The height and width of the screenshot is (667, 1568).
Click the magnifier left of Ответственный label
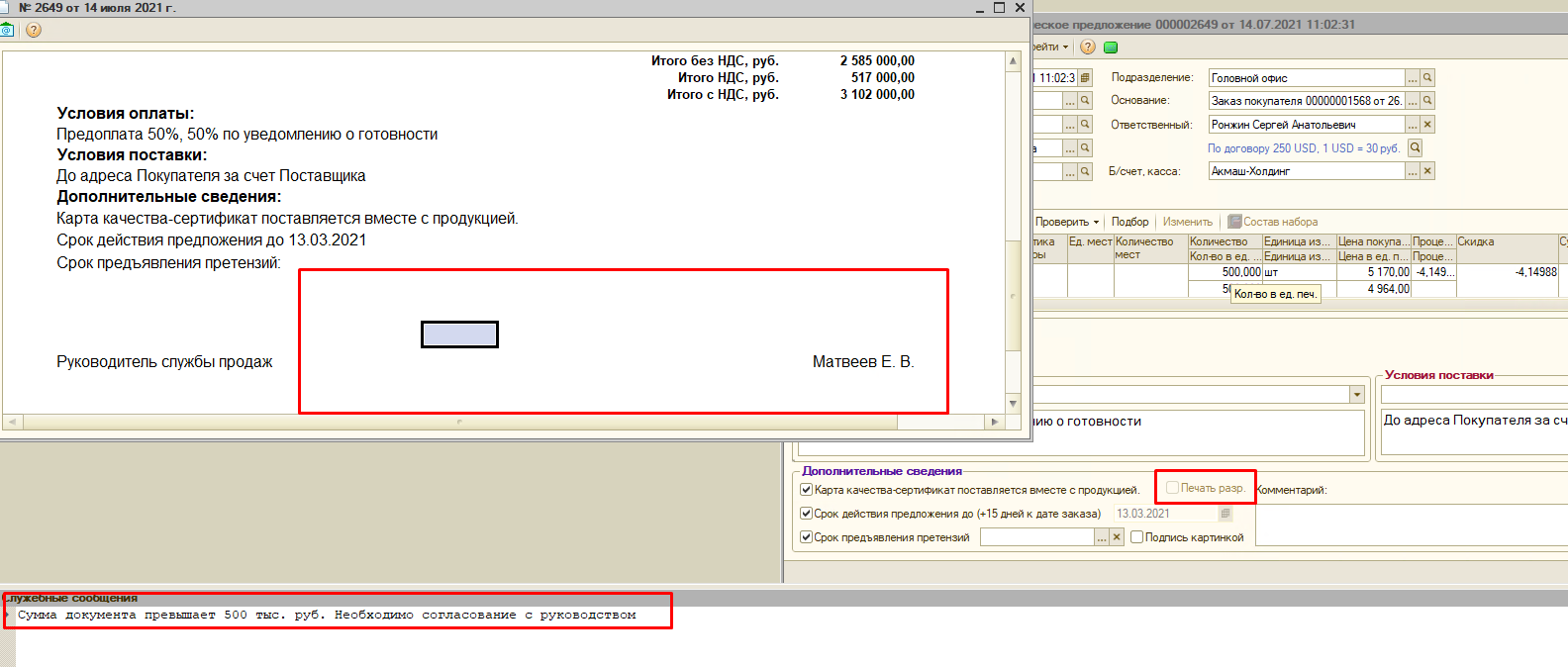pyautogui.click(x=1085, y=124)
